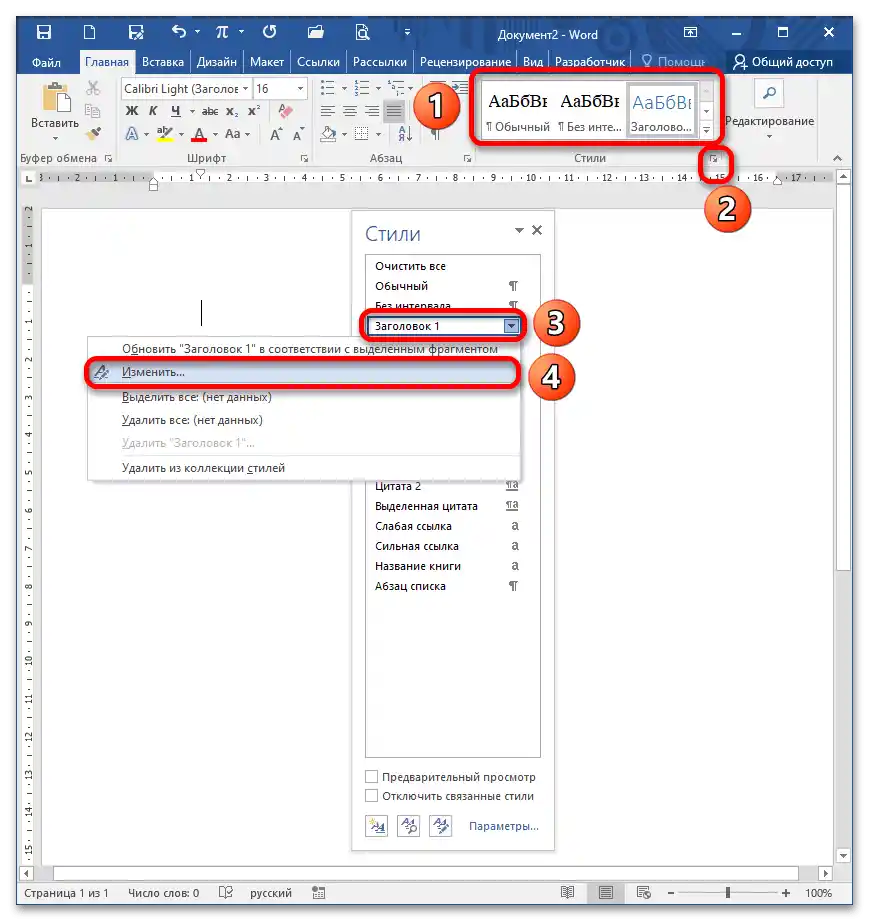Repeat the last action icon
The width and height of the screenshot is (869, 921).
click(x=269, y=32)
